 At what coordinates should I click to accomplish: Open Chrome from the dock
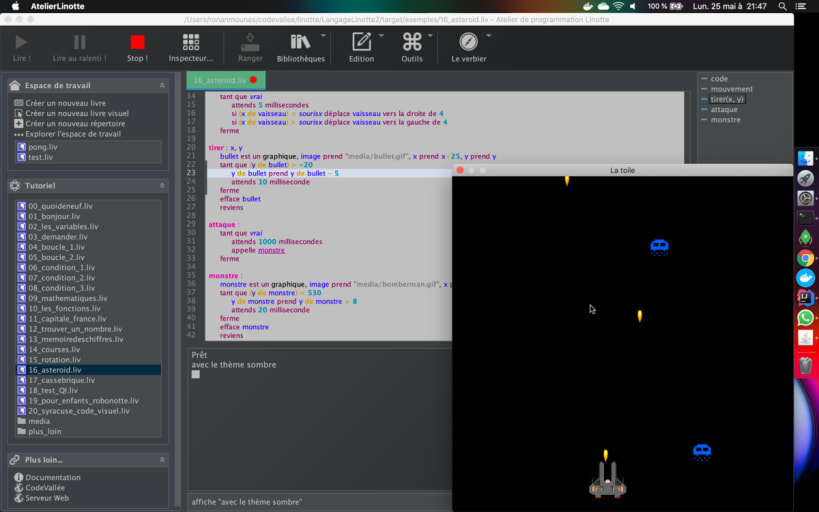[x=805, y=258]
